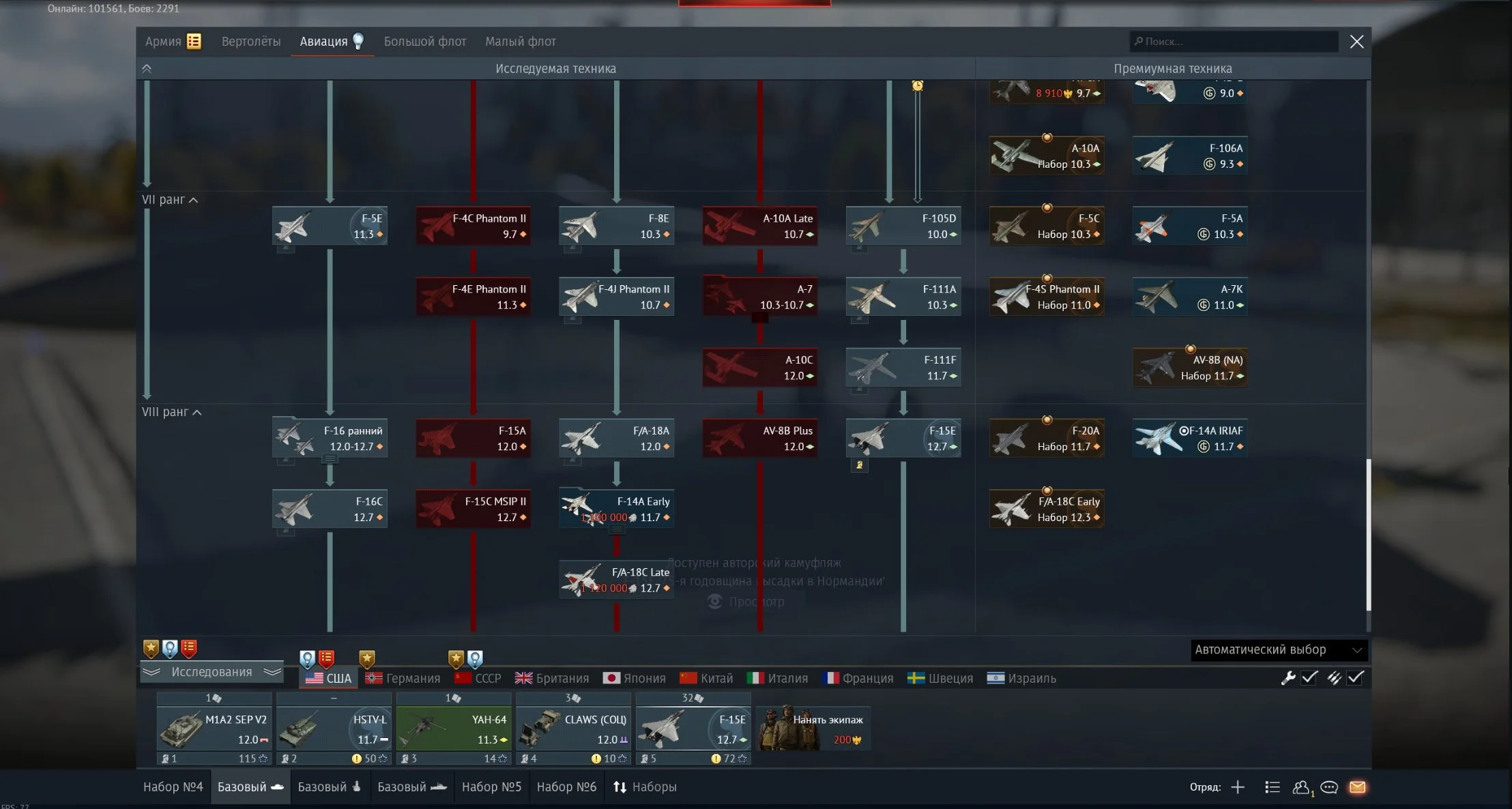This screenshot has height=809, width=1512.
Task: Open the Автоматический выбор dropdown
Action: [1279, 650]
